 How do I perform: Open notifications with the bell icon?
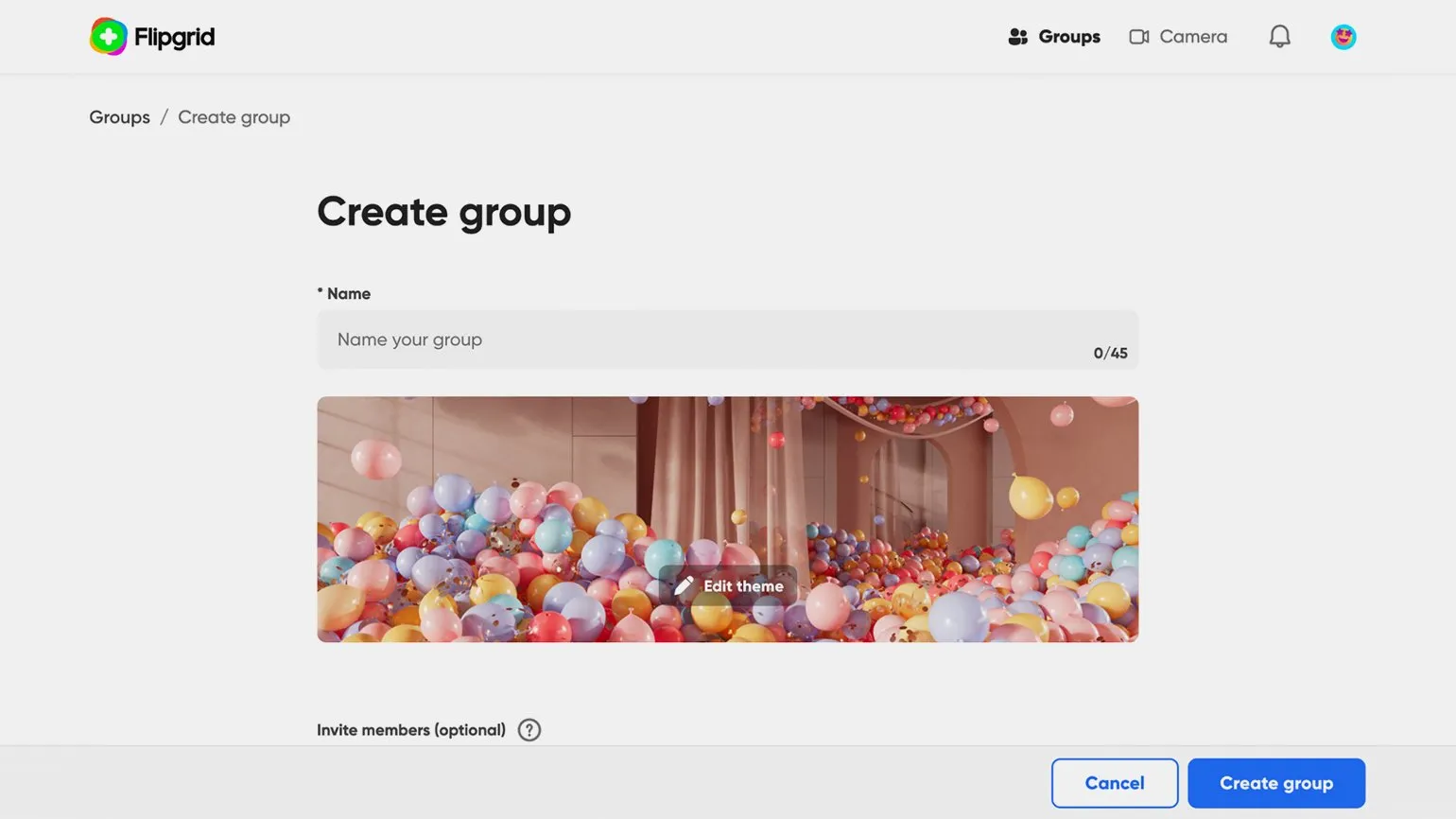click(x=1279, y=37)
